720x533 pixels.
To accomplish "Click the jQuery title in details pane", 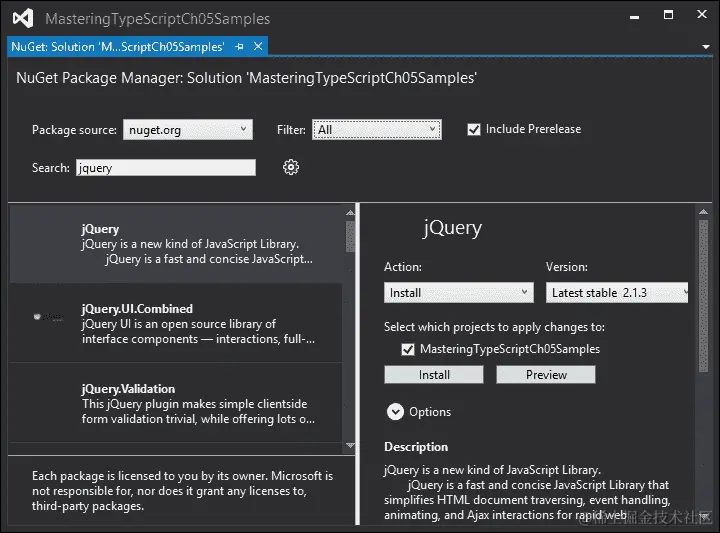I will point(452,228).
